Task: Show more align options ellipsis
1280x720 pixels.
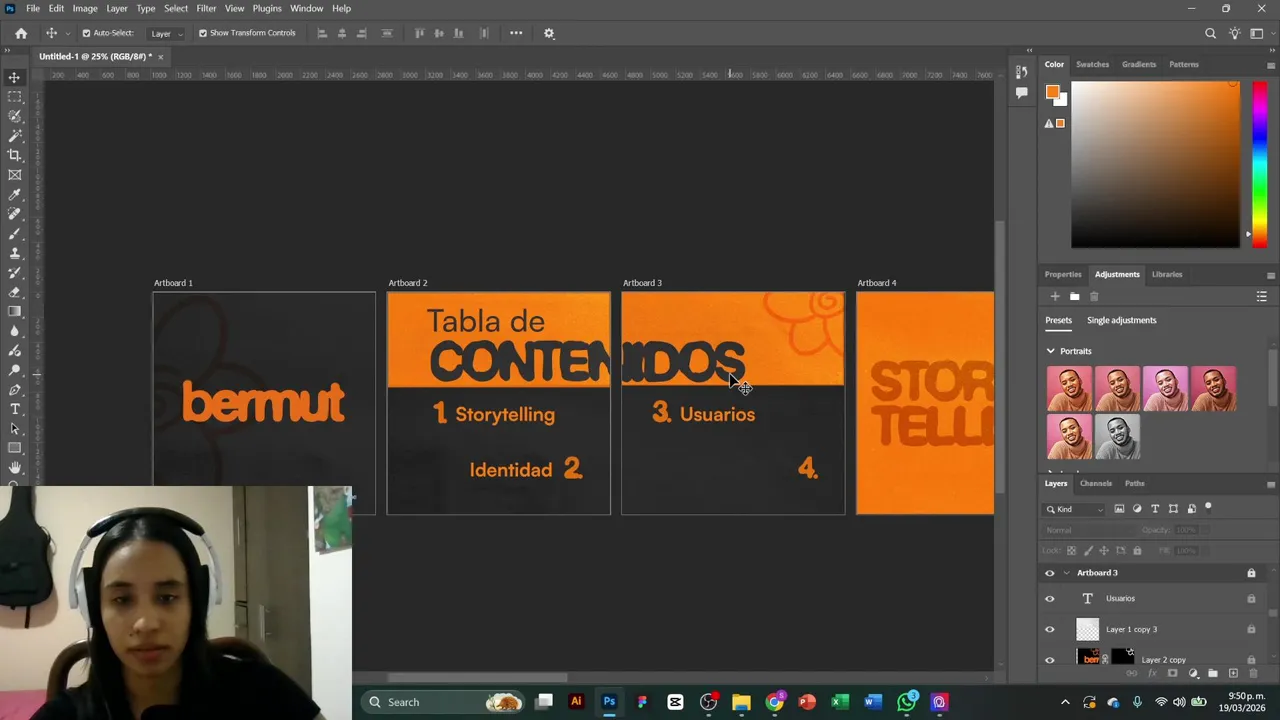Action: click(x=516, y=33)
